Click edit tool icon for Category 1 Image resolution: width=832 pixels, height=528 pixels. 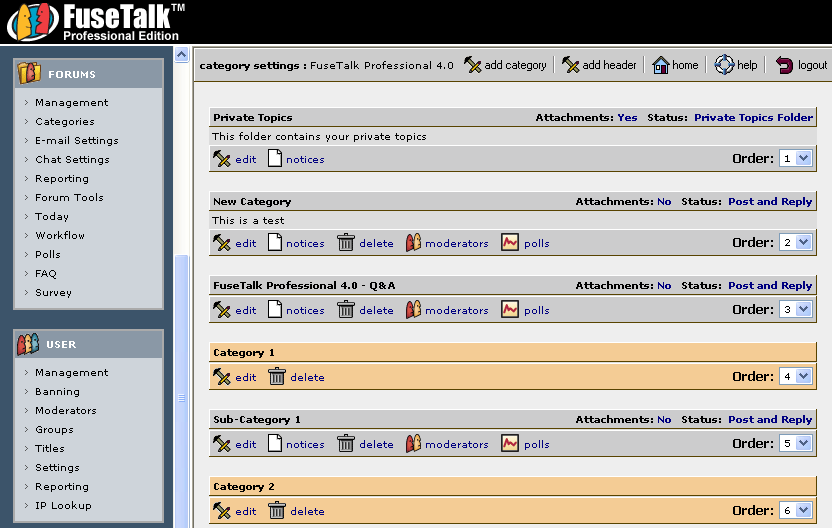[221, 377]
